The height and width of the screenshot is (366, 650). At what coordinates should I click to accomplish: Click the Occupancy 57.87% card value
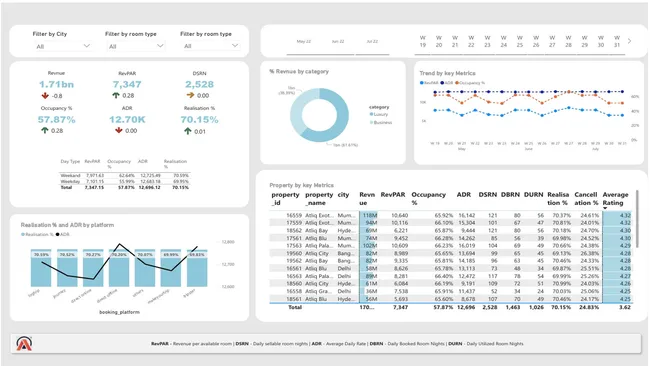(x=56, y=120)
